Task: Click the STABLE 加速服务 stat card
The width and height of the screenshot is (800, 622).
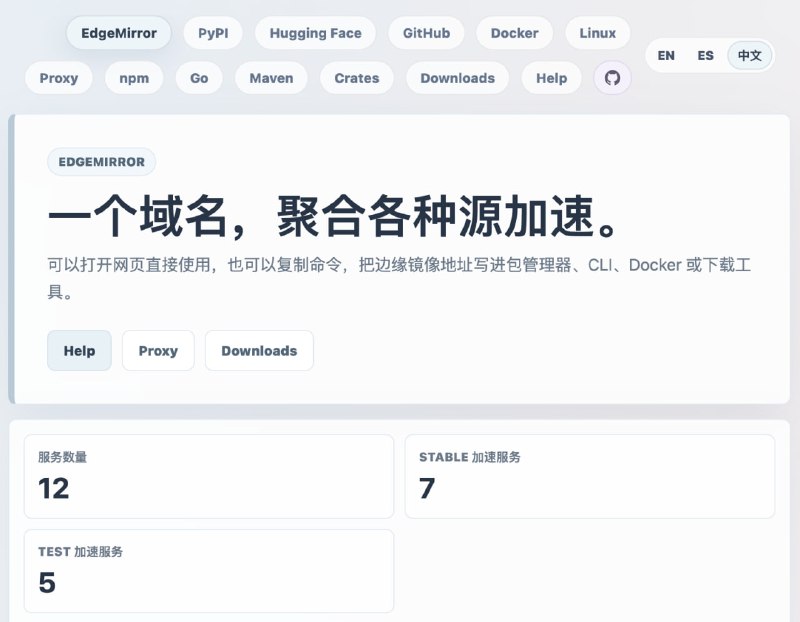Action: point(590,477)
